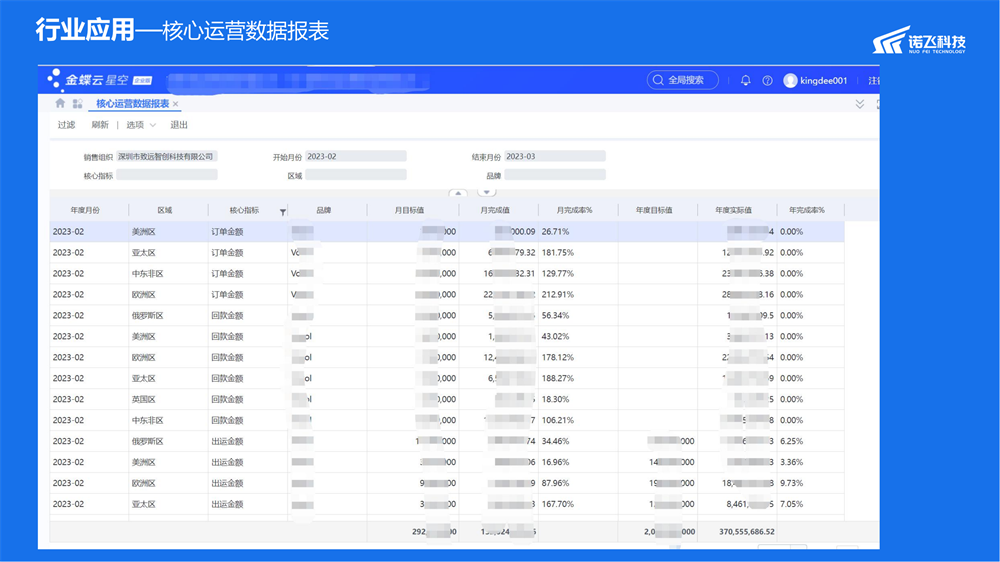This screenshot has width=1000, height=562.
Task: Click 回款金额 in the 18.30% row
Action: [x=227, y=399]
